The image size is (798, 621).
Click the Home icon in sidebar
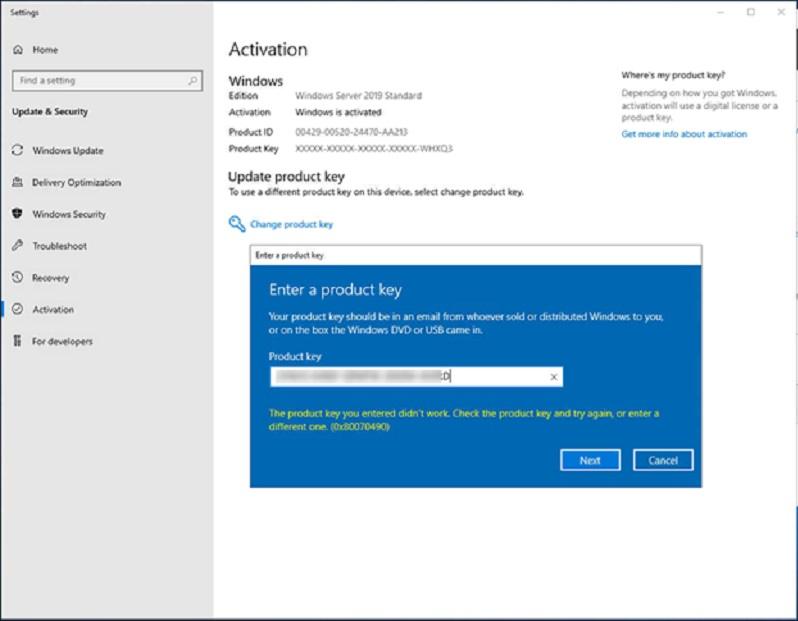pyautogui.click(x=17, y=49)
